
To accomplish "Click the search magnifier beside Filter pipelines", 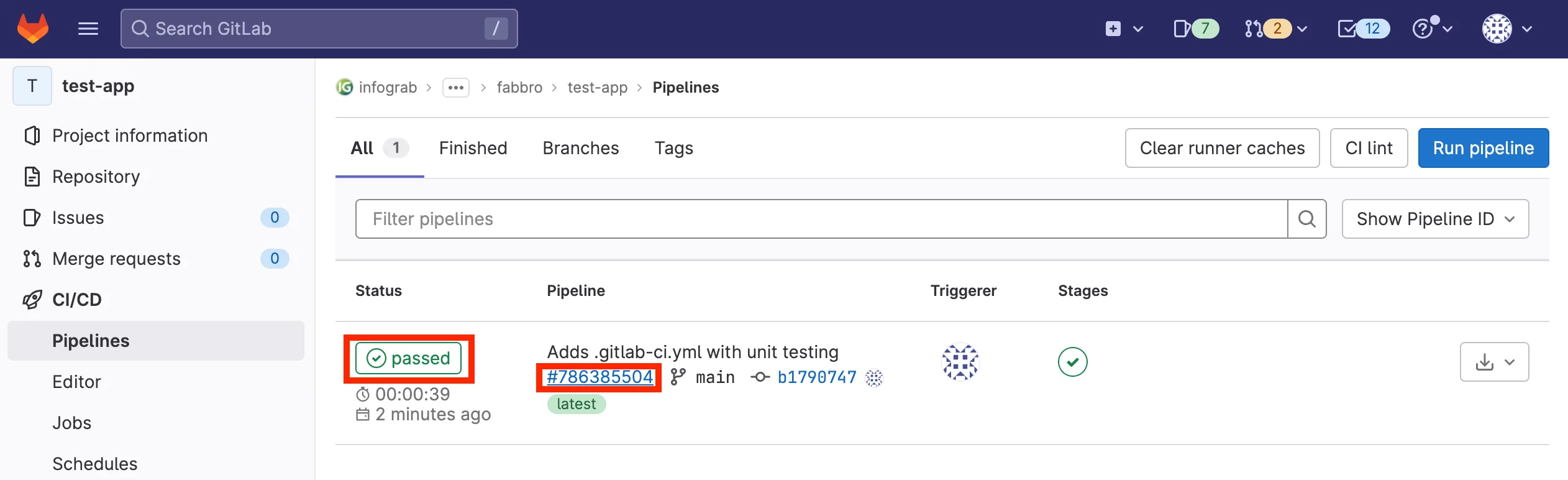I will tap(1306, 219).
